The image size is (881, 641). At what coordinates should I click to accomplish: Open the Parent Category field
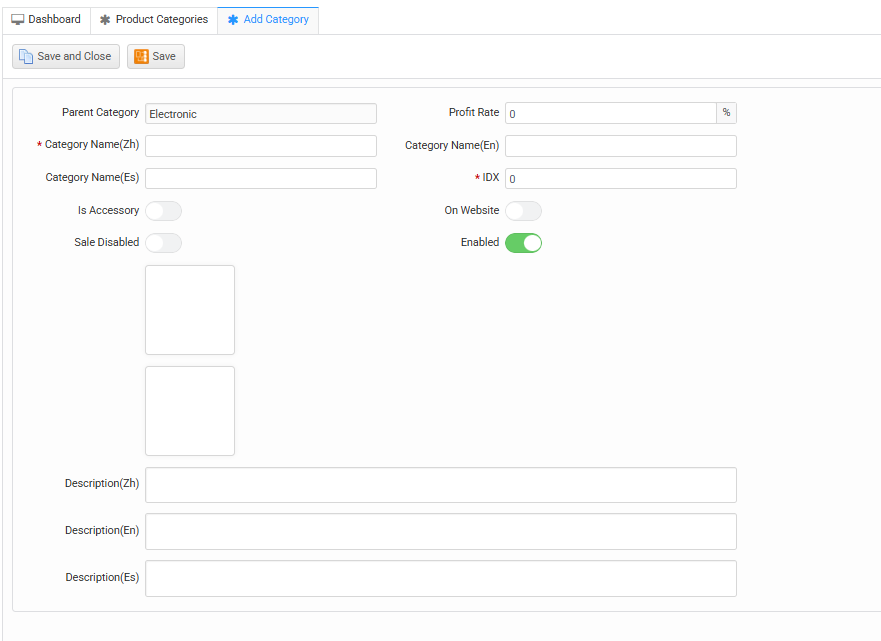click(x=261, y=114)
